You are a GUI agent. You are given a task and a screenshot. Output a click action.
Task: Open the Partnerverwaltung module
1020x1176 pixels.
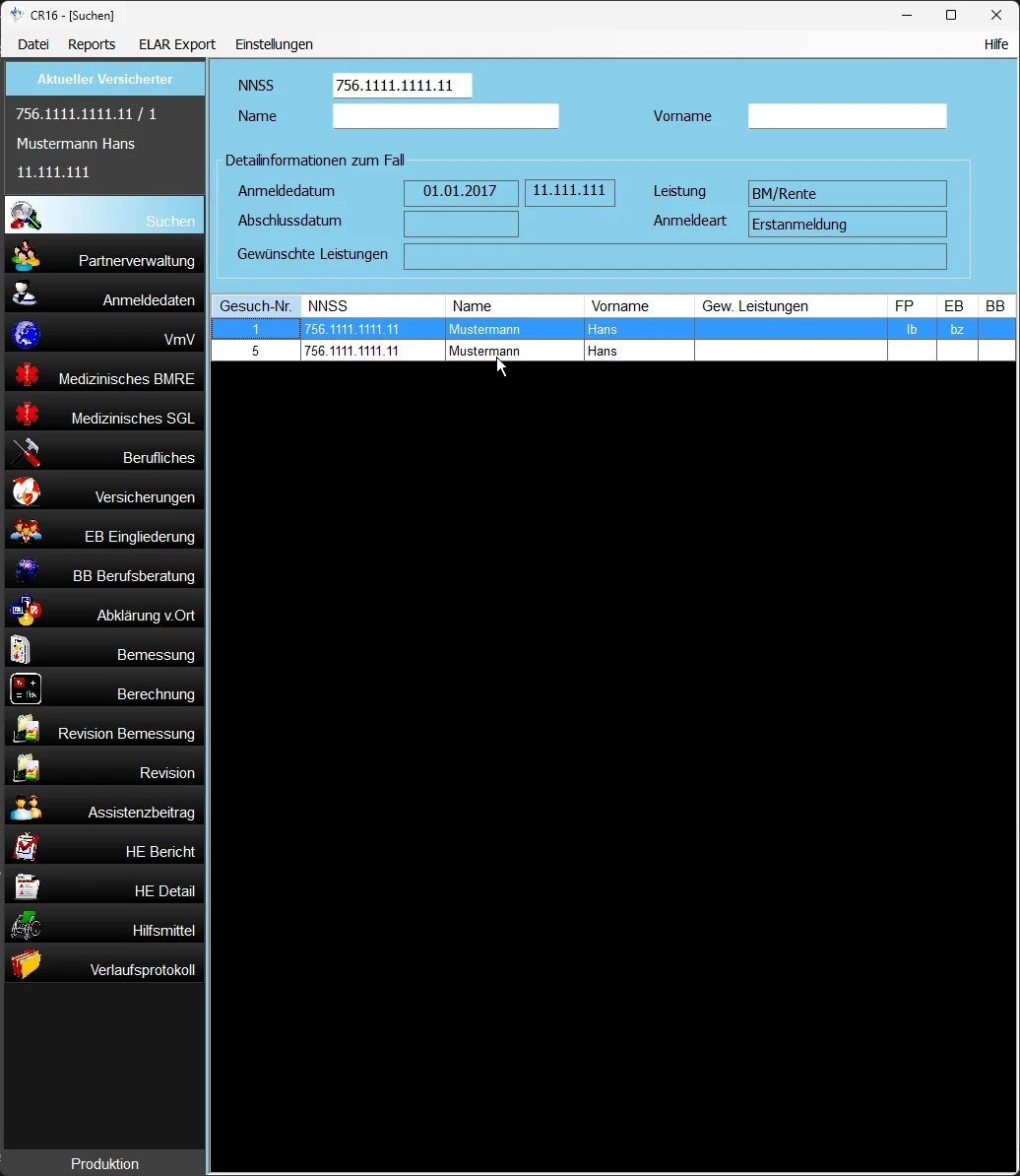(104, 256)
